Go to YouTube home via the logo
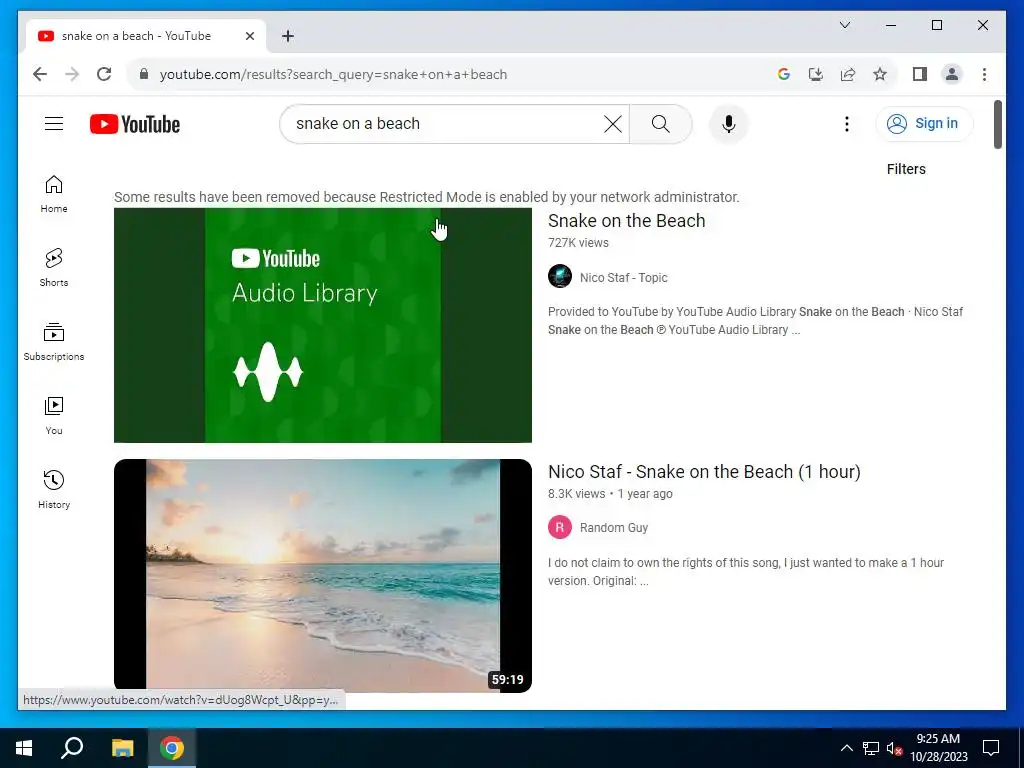The image size is (1024, 768). [135, 124]
